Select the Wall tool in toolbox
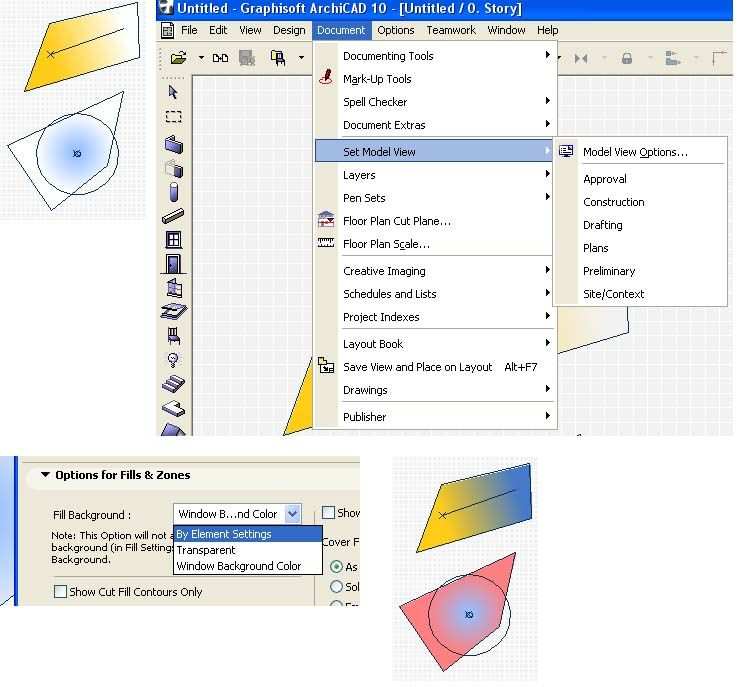This screenshot has width=740, height=687. (x=174, y=144)
